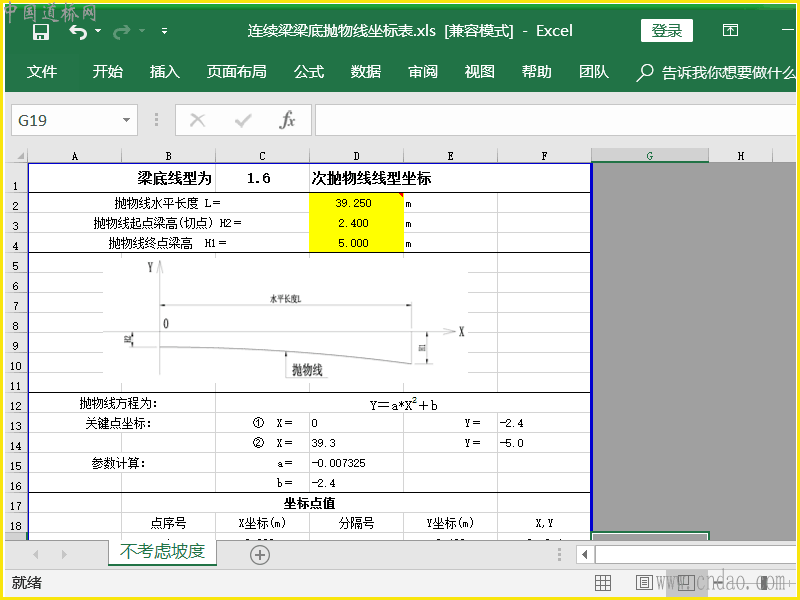Screen dimensions: 800x600
Task: Open the 帮助 tab
Action: [x=537, y=72]
